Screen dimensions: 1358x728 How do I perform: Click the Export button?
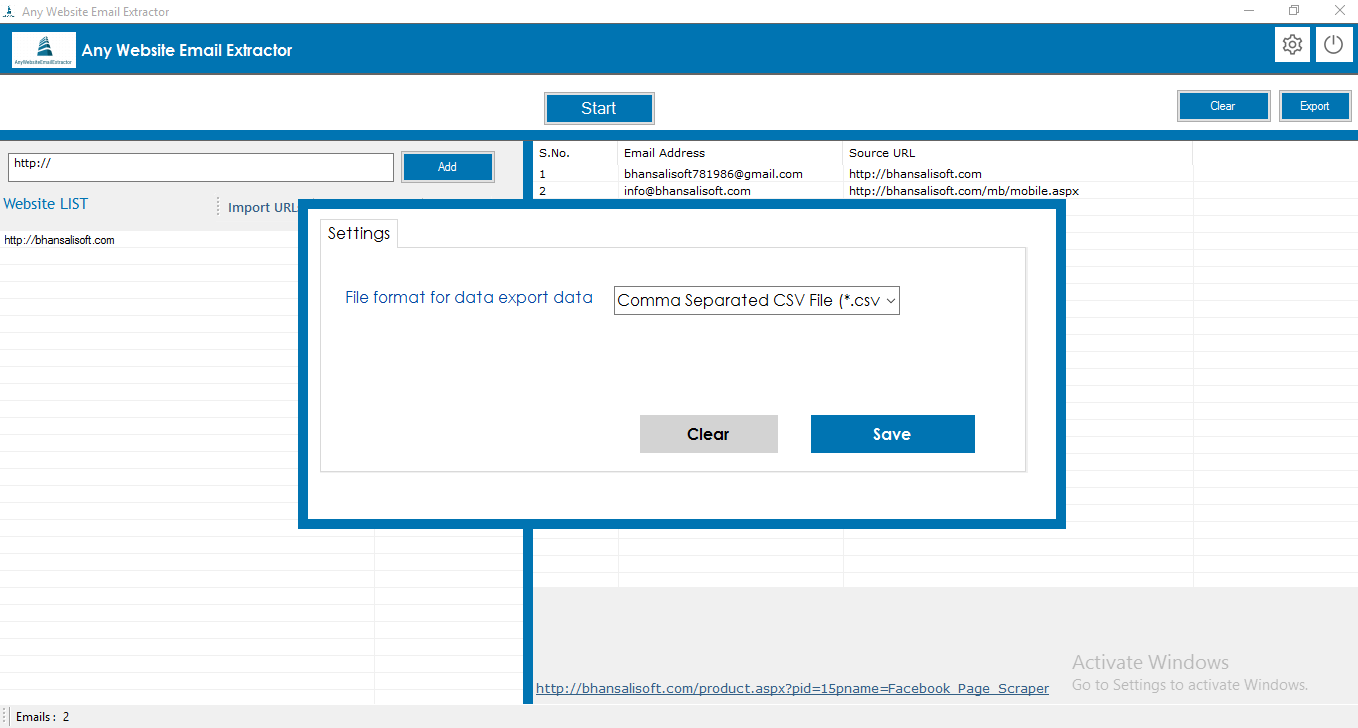coord(1315,106)
